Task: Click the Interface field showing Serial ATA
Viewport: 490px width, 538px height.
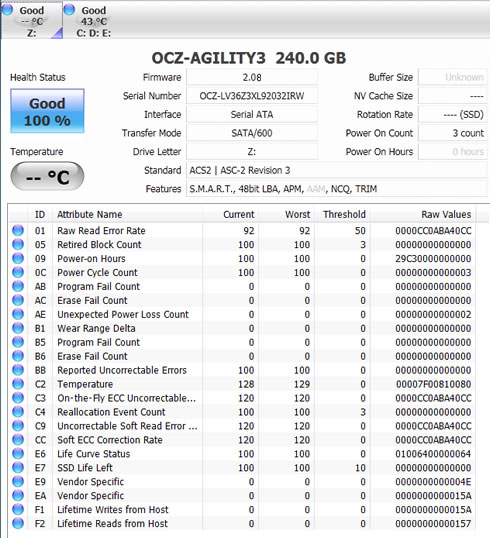Action: [252, 114]
